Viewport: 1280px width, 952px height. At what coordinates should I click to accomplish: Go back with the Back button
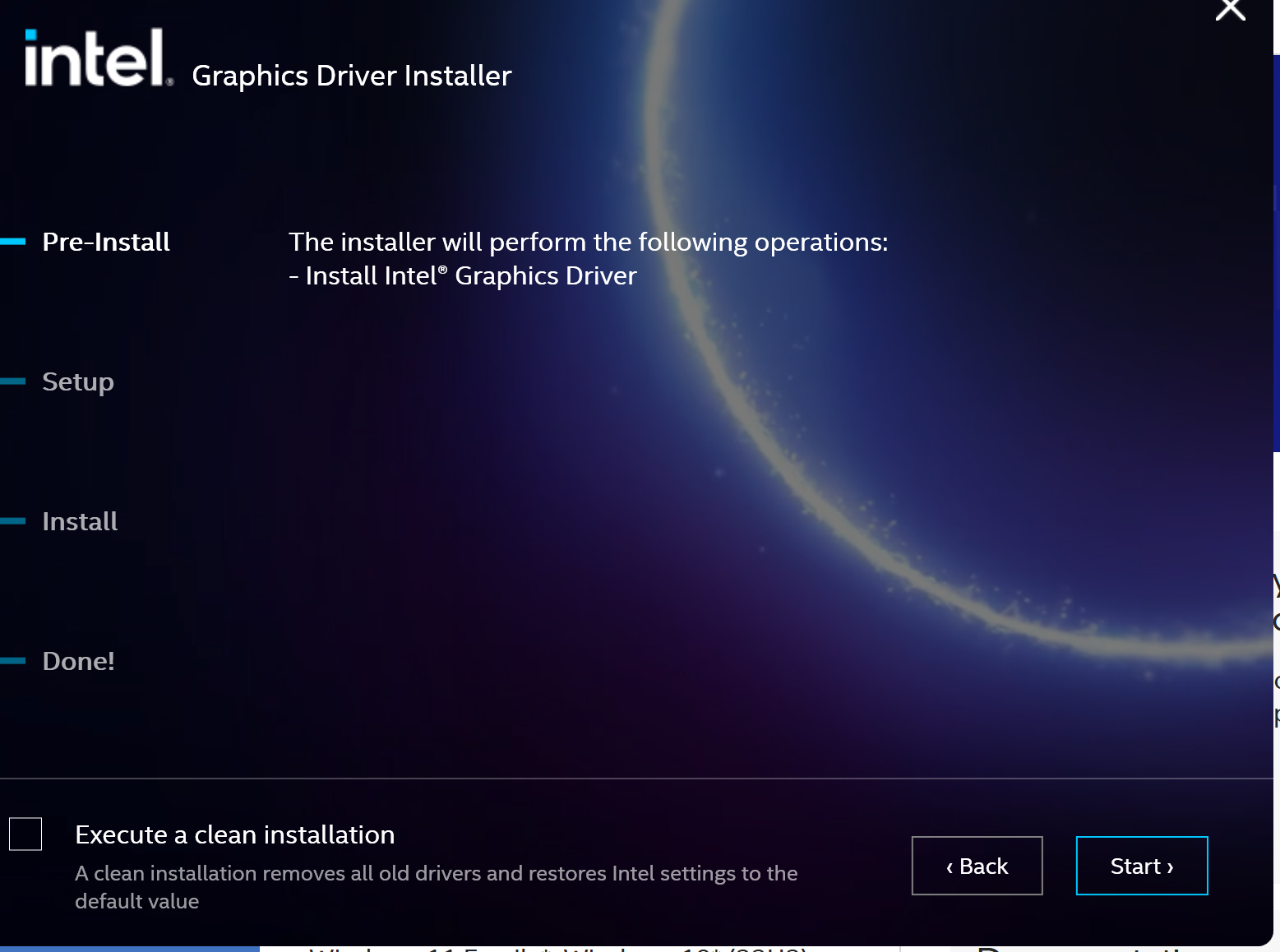(977, 866)
